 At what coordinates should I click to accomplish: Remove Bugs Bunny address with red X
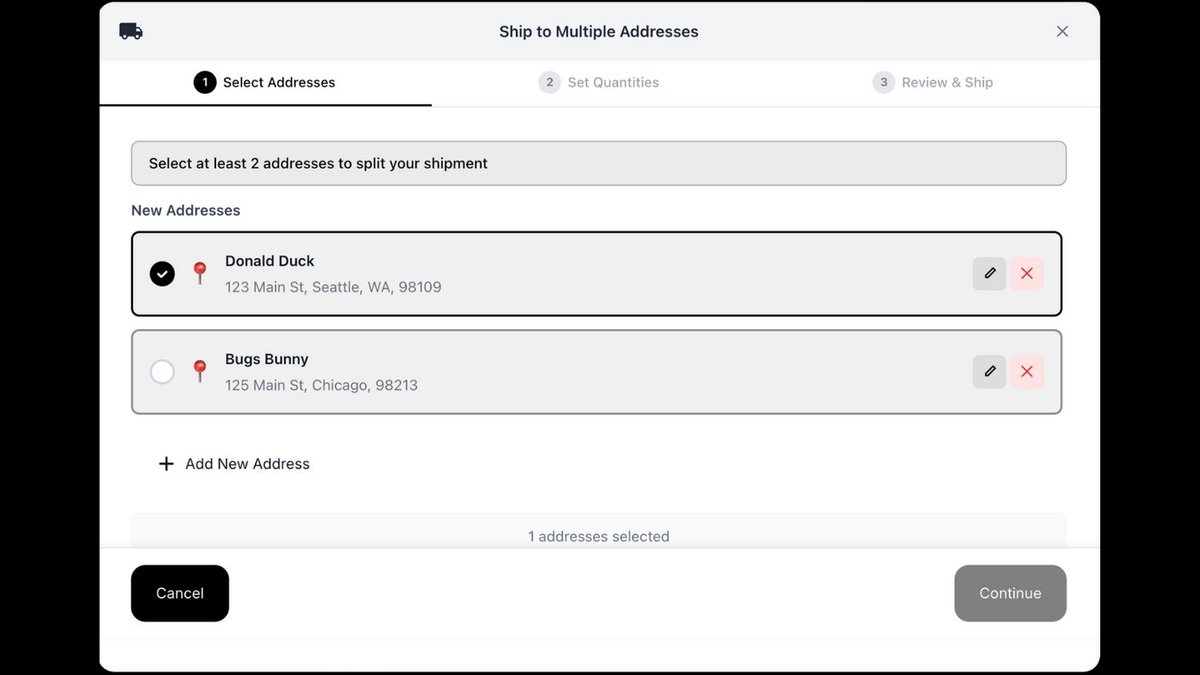coord(1027,371)
